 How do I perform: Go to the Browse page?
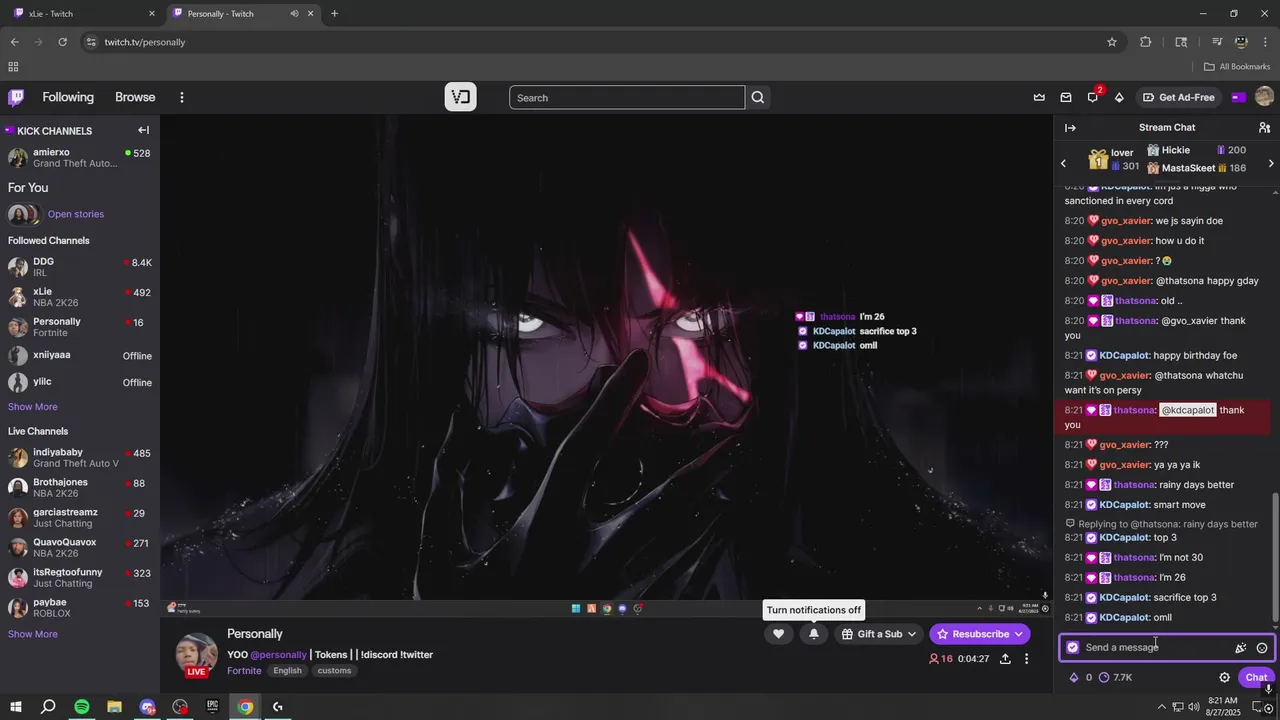[135, 97]
